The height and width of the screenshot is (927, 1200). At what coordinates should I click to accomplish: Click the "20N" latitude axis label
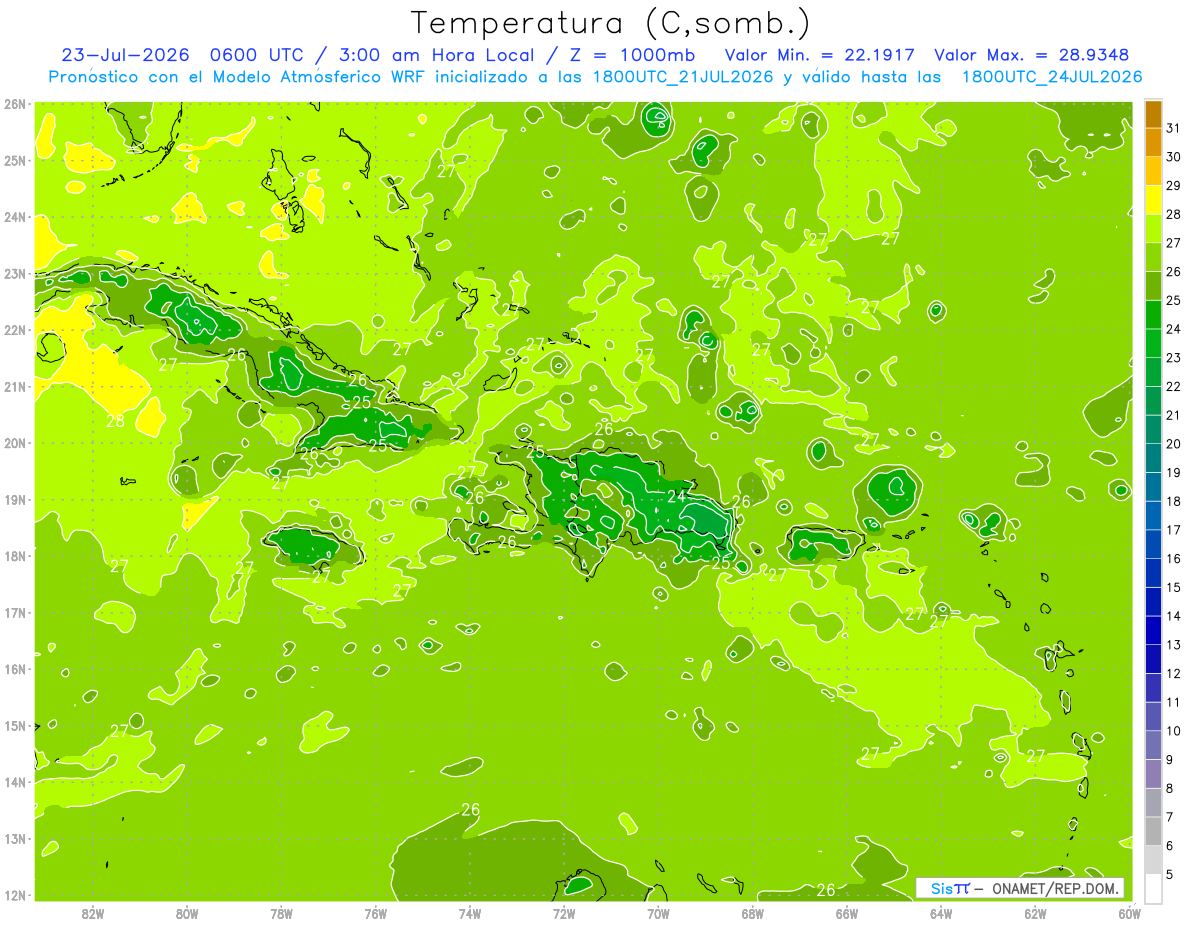15,443
